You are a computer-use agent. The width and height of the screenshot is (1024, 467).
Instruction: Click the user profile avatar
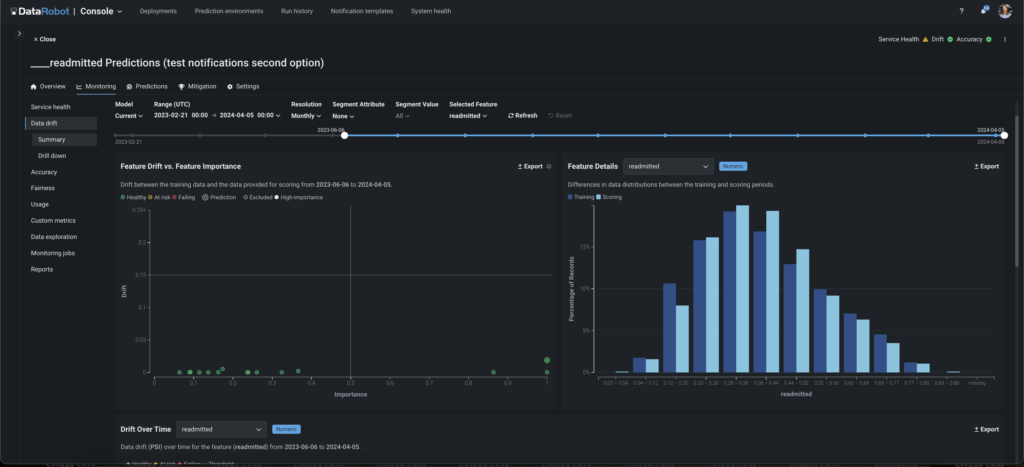1005,11
